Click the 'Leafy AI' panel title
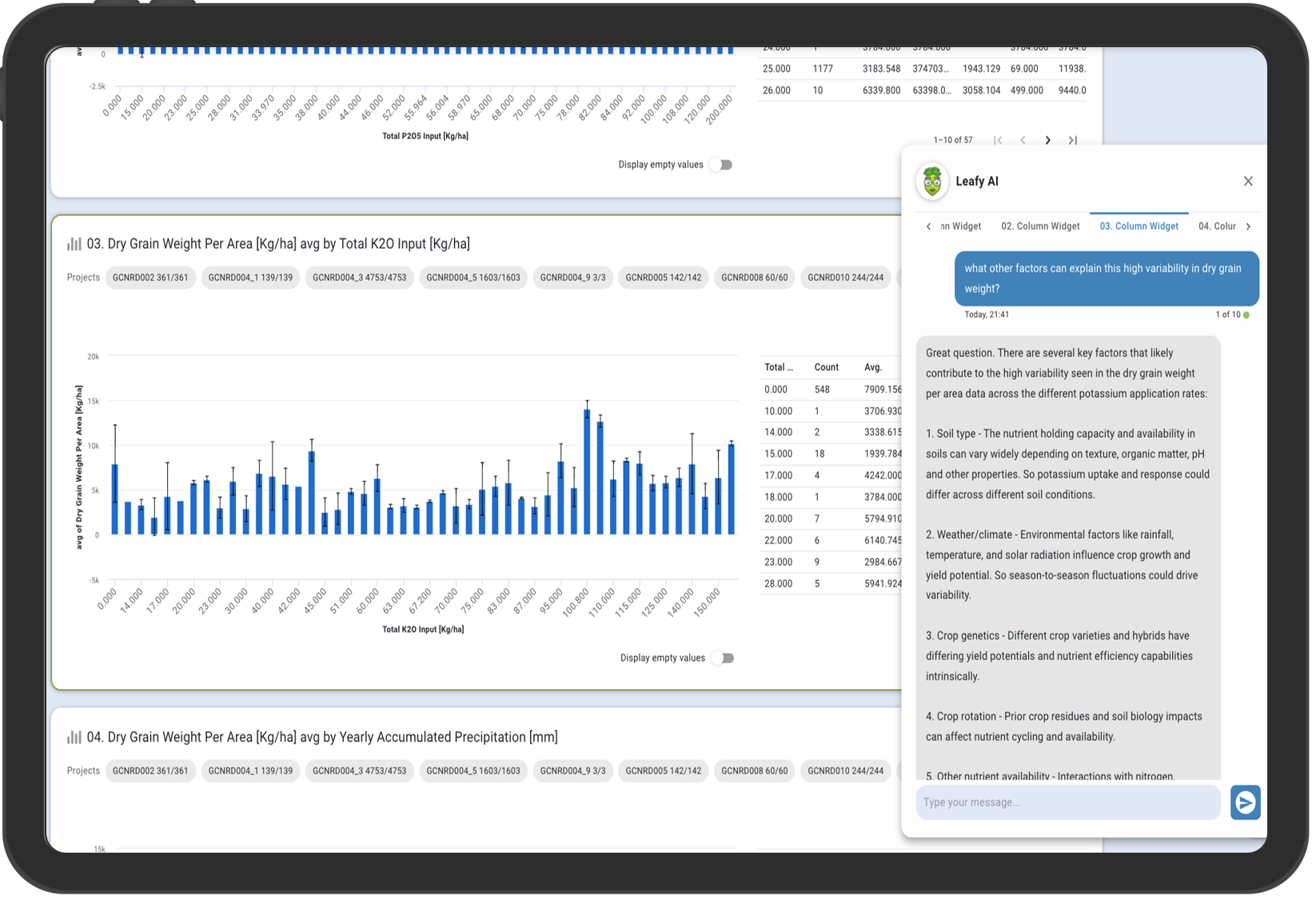1316x899 pixels. (977, 181)
